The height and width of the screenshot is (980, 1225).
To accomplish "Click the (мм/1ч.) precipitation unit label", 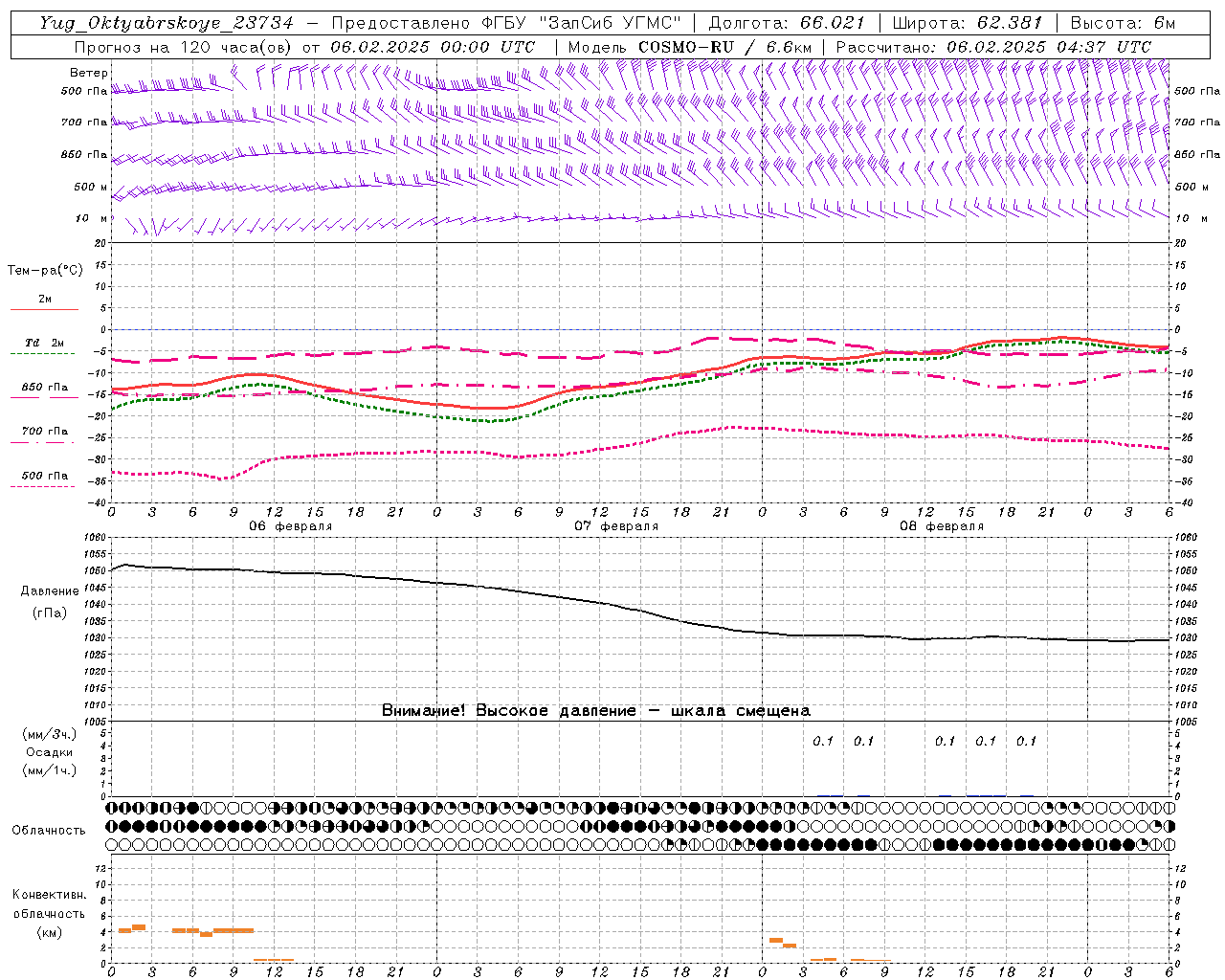I will tap(50, 770).
